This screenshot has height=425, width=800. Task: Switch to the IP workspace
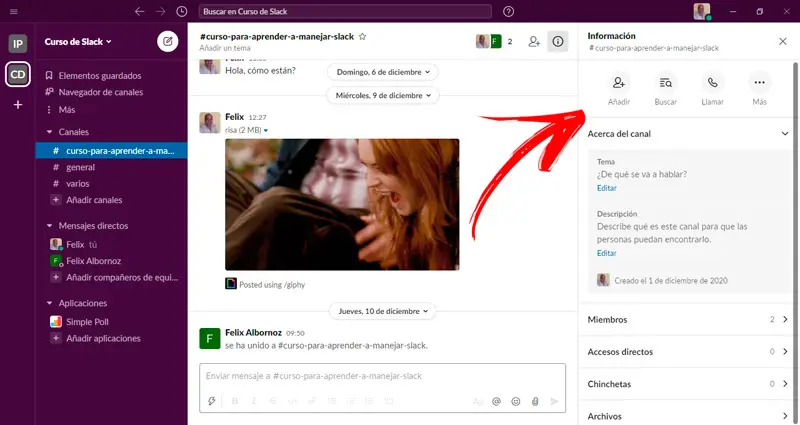click(x=17, y=44)
